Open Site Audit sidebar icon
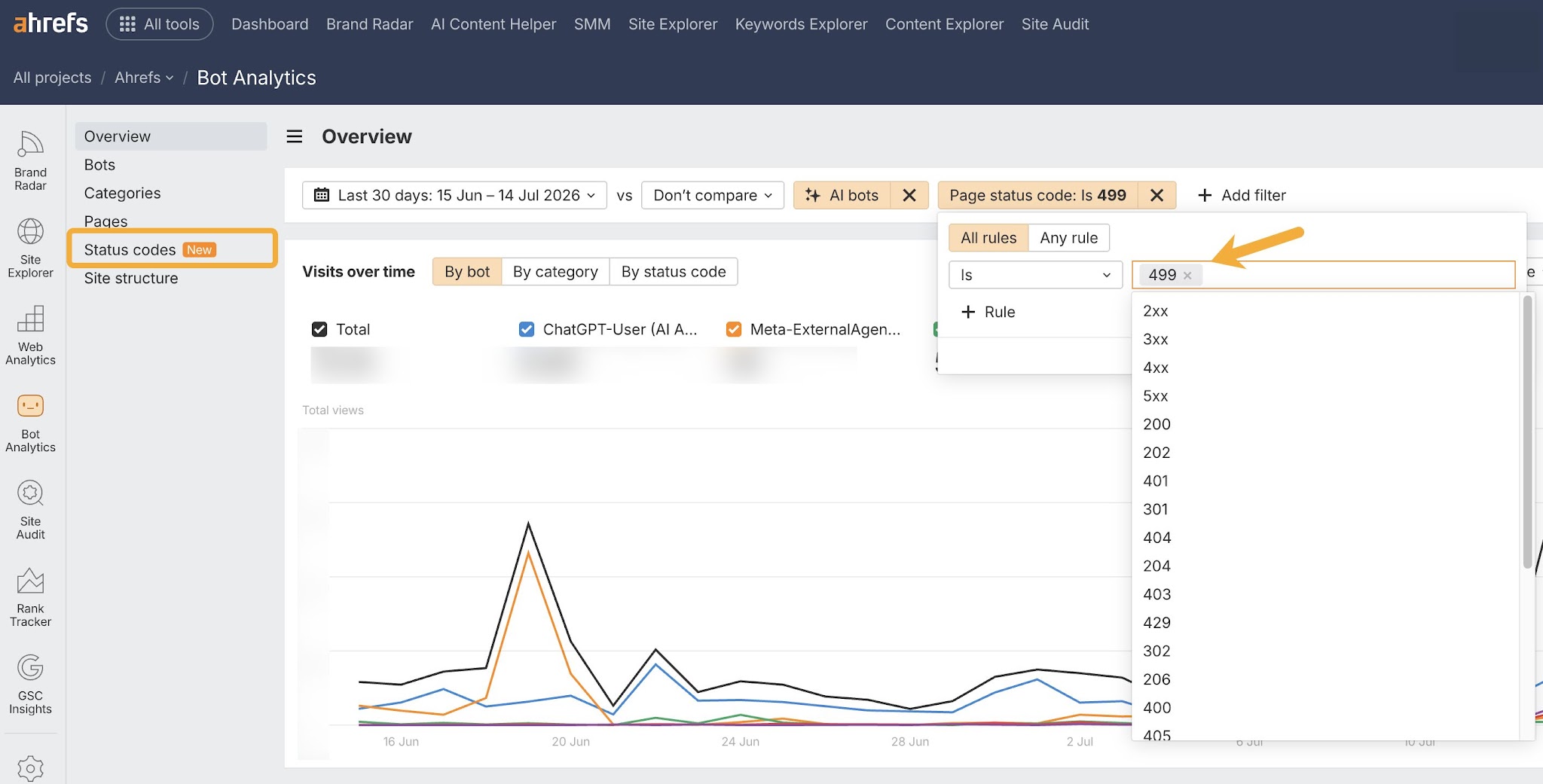The height and width of the screenshot is (784, 1543). 30,510
